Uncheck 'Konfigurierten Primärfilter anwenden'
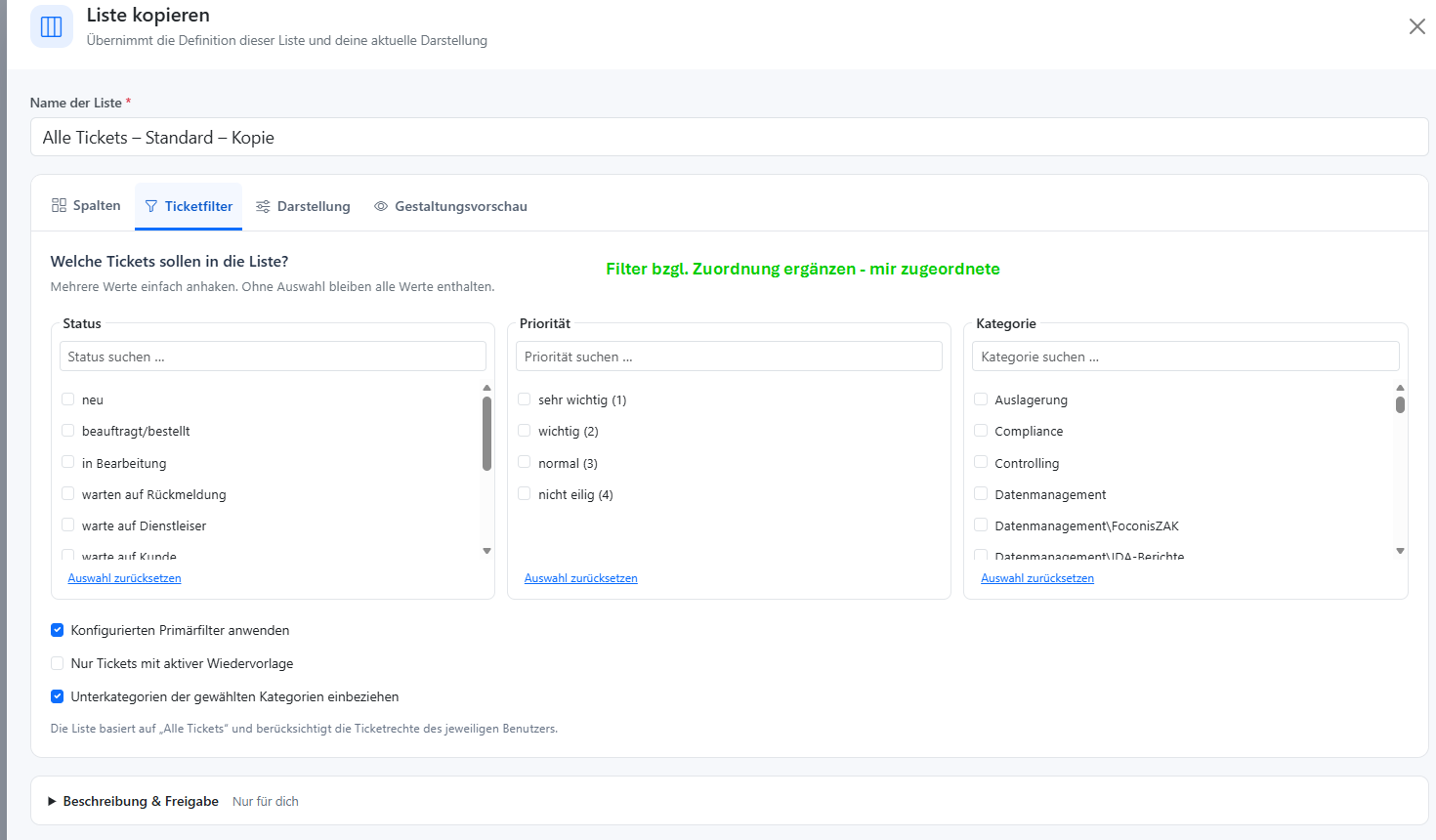 pyautogui.click(x=57, y=630)
